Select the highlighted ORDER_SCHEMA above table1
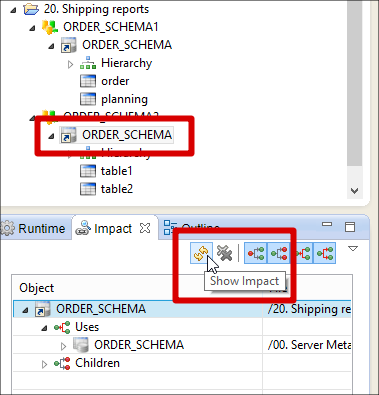The image size is (379, 395). 127,135
